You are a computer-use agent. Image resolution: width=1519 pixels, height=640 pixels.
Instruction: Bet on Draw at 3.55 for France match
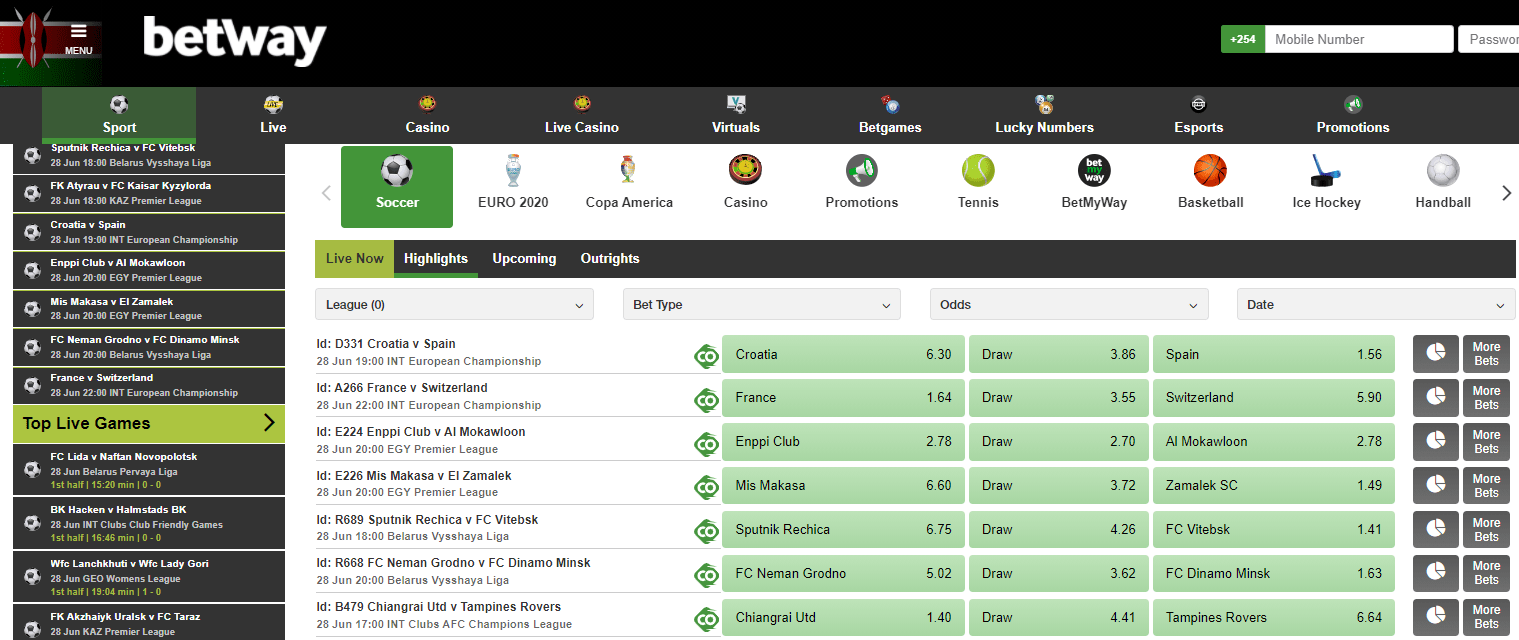(x=1059, y=398)
